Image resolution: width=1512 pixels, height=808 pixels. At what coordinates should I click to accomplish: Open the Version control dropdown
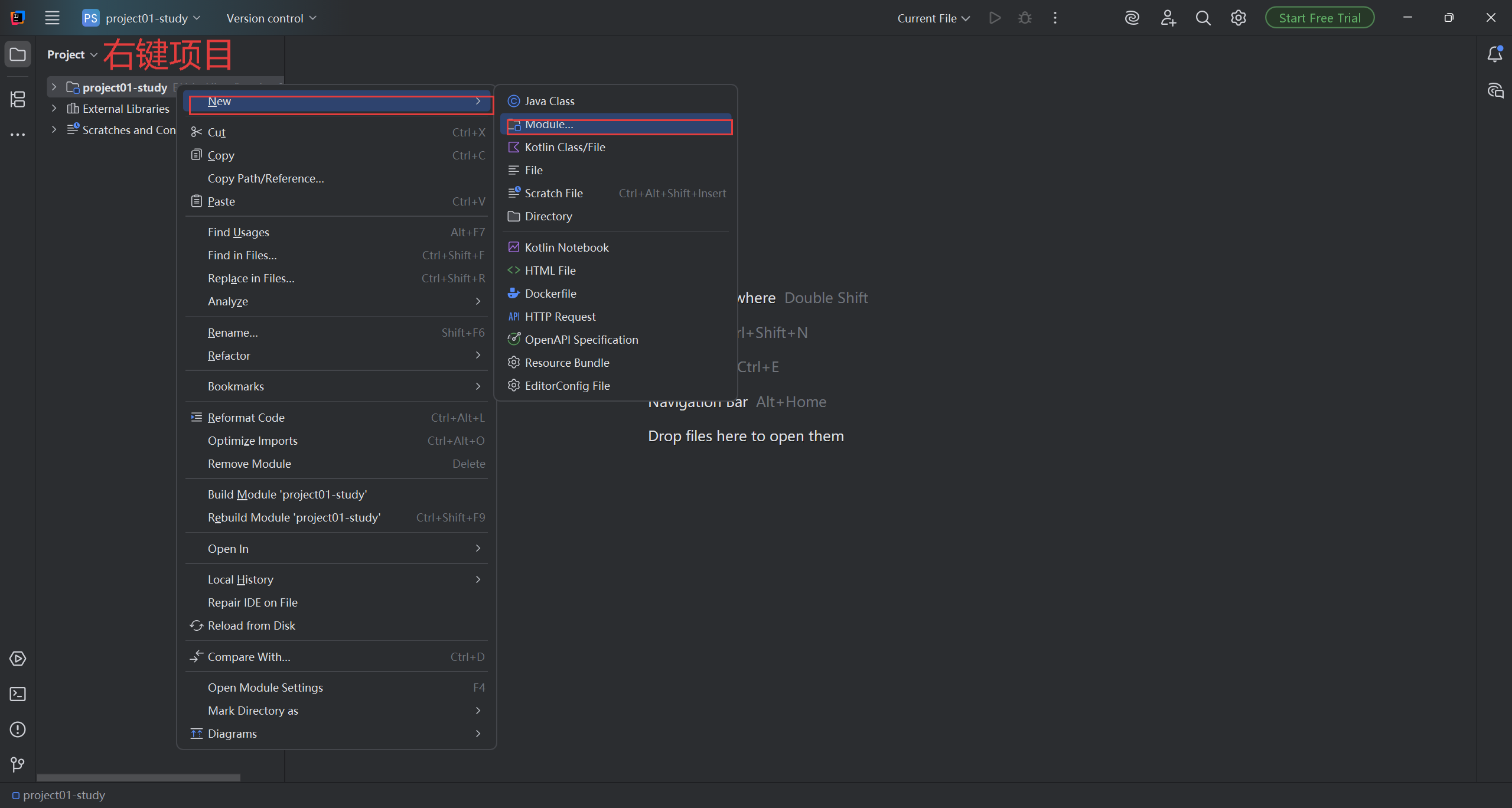pos(271,18)
